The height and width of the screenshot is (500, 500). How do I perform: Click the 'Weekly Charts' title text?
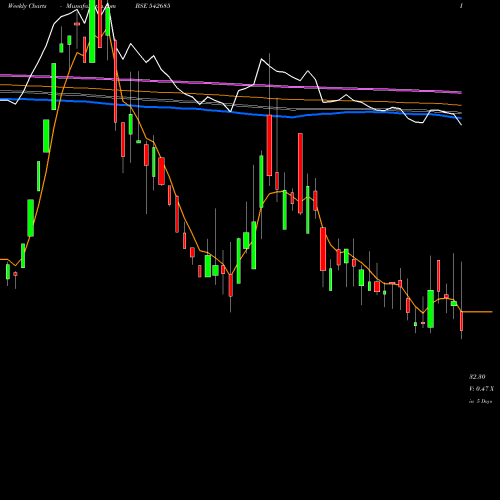pos(27,6)
